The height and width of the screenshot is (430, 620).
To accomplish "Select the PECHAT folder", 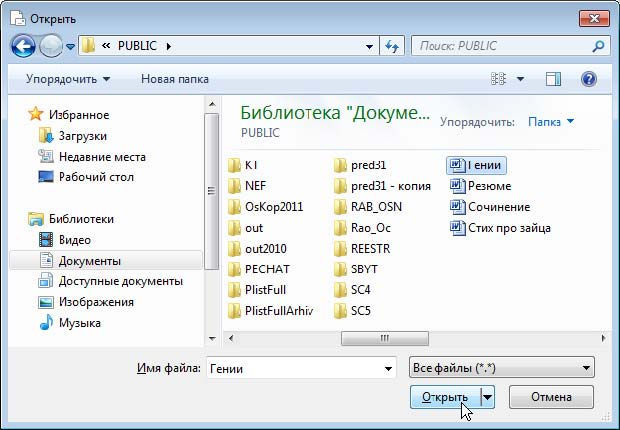I will [x=259, y=269].
